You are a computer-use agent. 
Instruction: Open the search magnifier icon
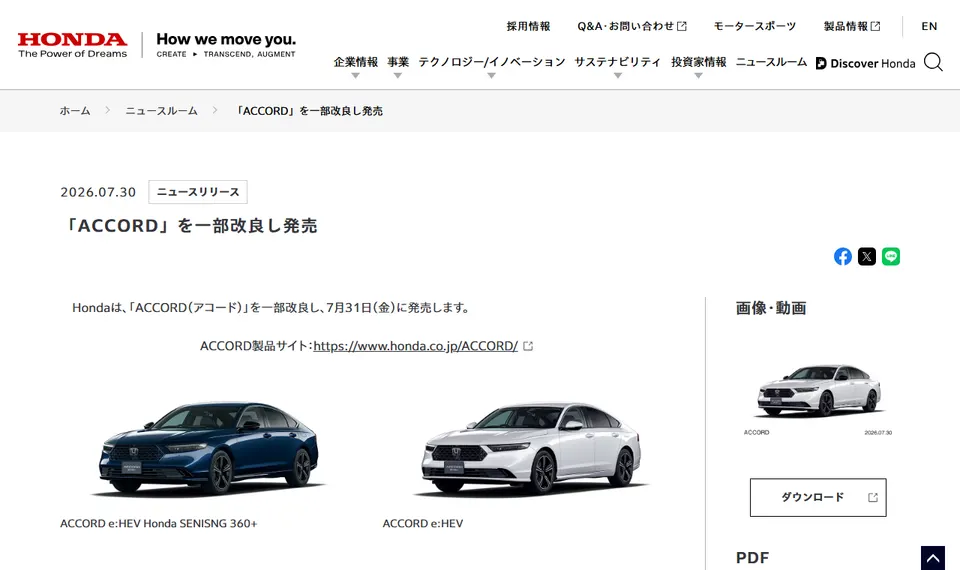933,62
